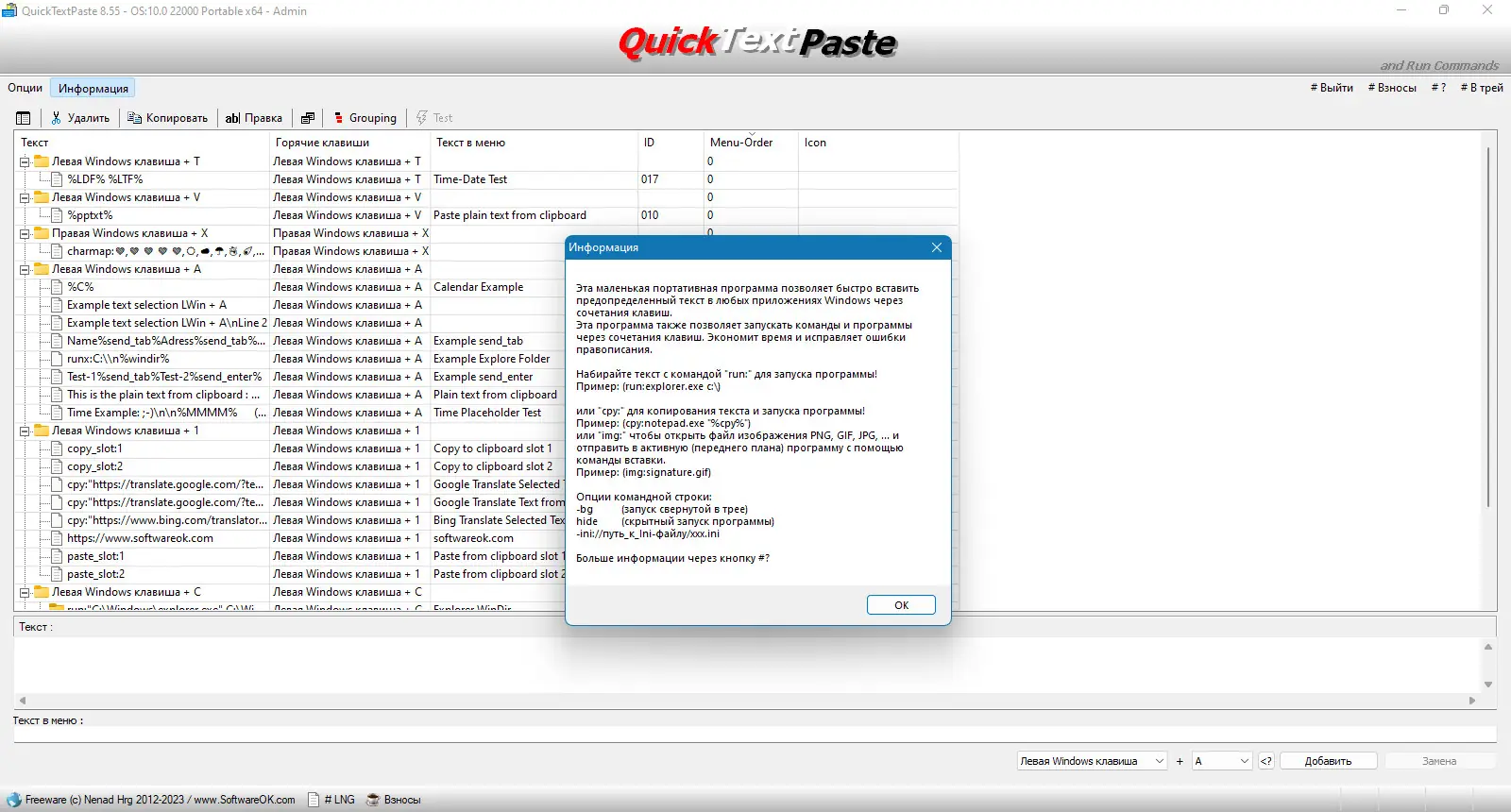Click the stacked windows icon before Grouping
1511x812 pixels.
(308, 118)
